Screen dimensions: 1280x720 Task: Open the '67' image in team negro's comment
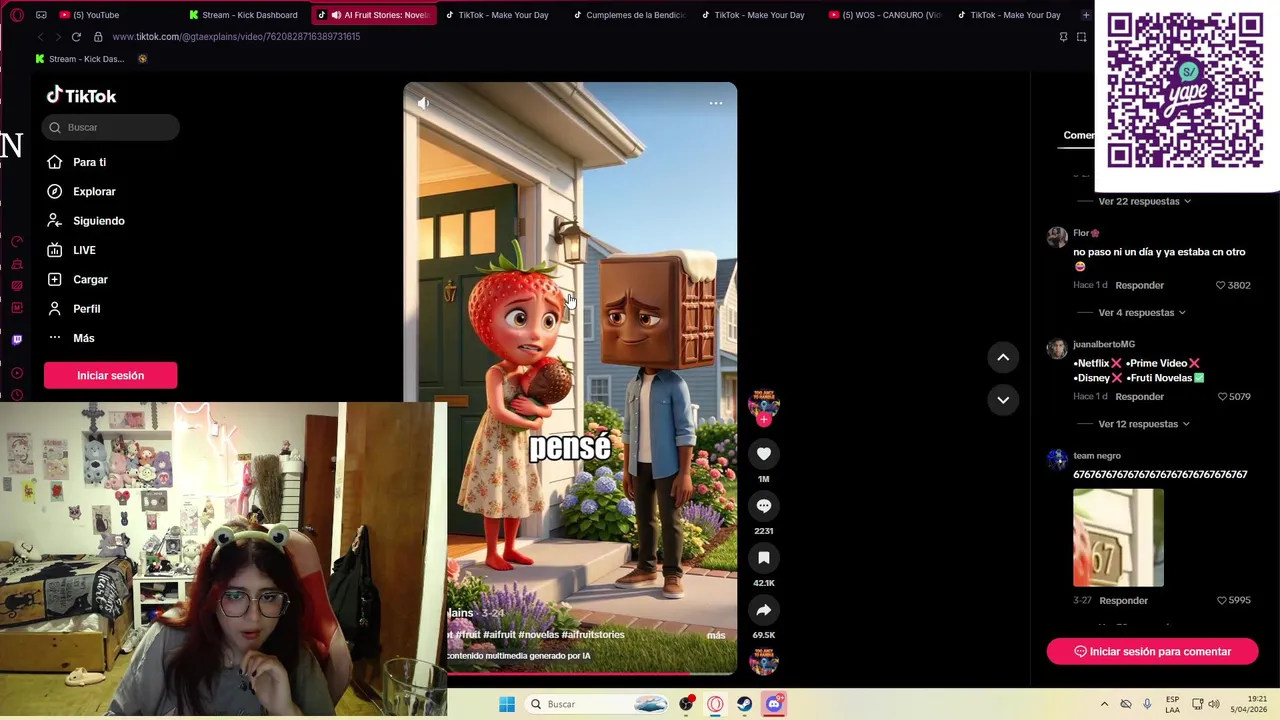coord(1118,537)
